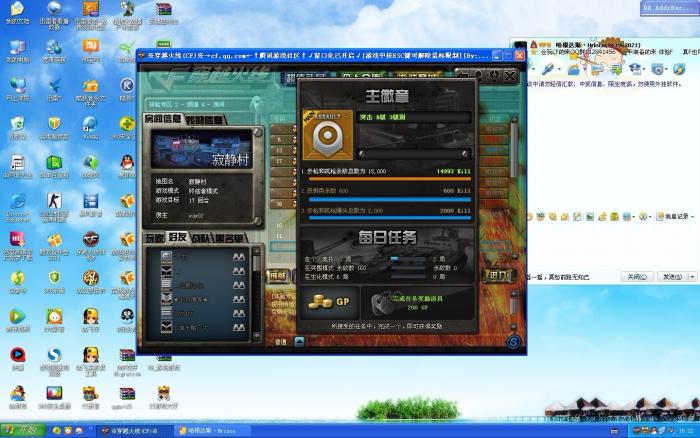Viewport: 700px width, 438px height.
Task: Click the binoculars icon in the top friend row
Action: pos(239,257)
